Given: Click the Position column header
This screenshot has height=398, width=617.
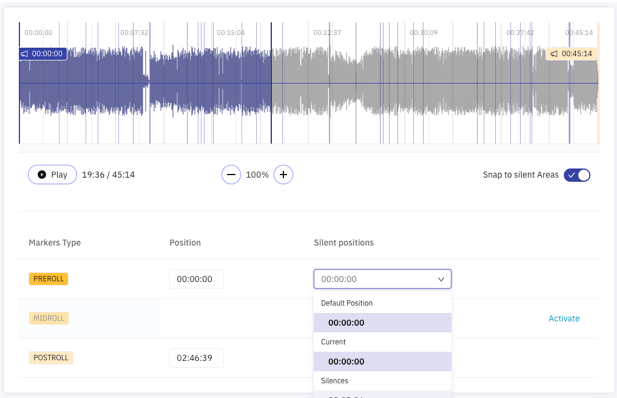Looking at the screenshot, I should point(185,243).
